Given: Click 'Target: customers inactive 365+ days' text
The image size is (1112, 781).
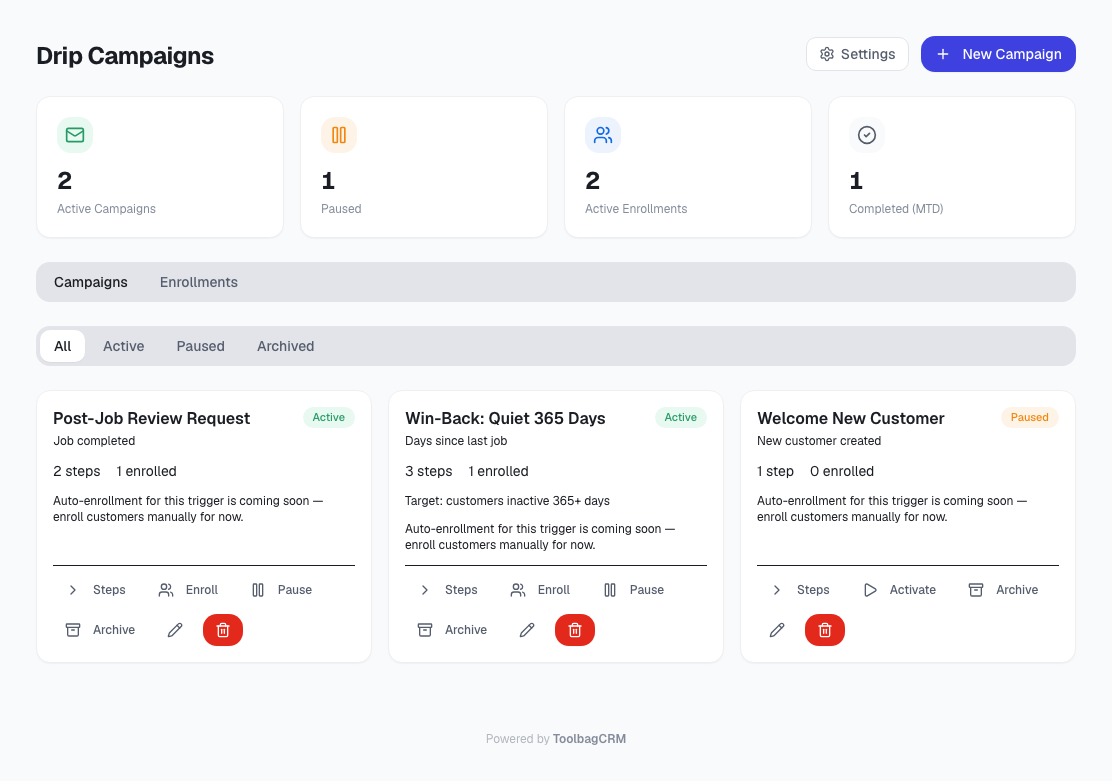Looking at the screenshot, I should click(x=507, y=501).
